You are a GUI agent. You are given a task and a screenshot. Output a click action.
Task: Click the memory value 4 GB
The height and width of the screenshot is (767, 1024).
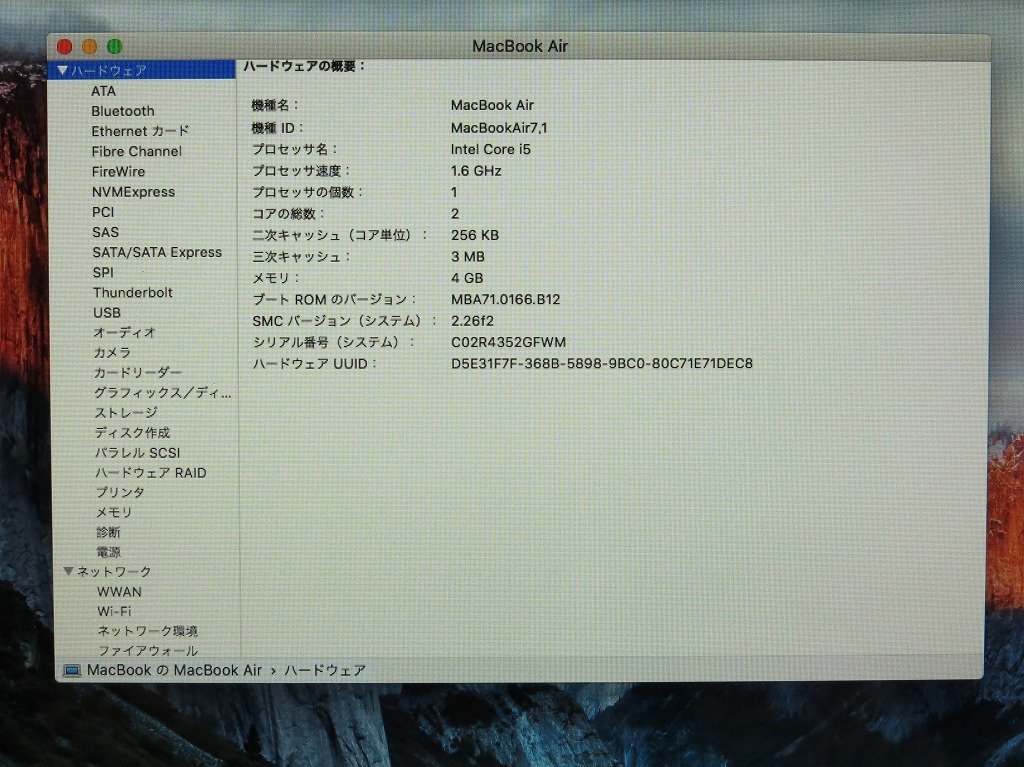(x=467, y=278)
